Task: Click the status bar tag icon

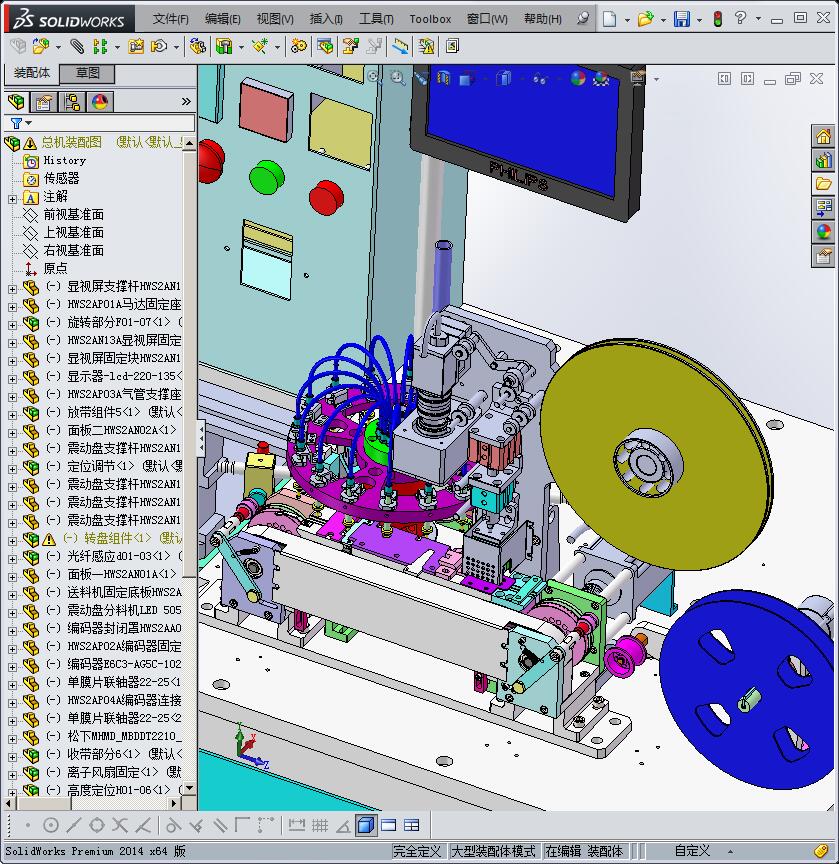Action: [821, 851]
